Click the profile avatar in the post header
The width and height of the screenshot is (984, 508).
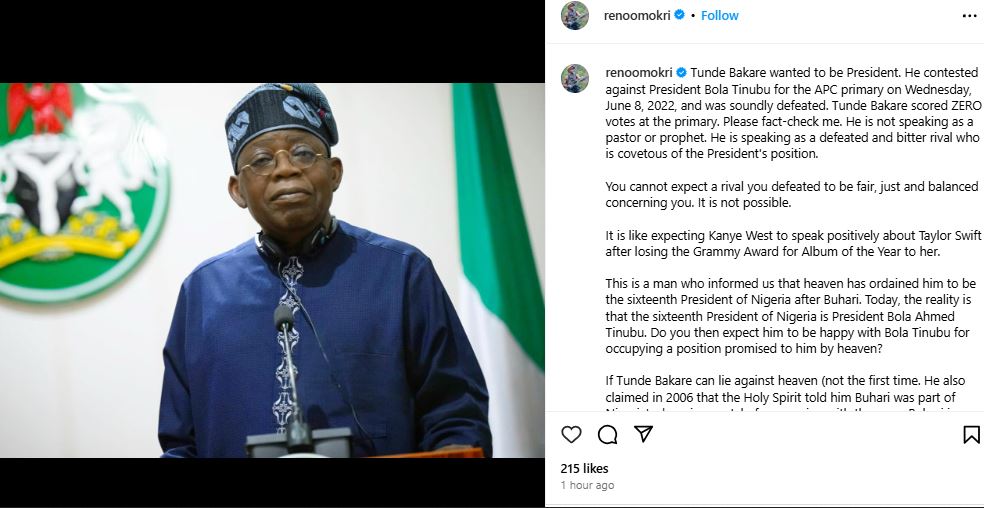pos(575,16)
